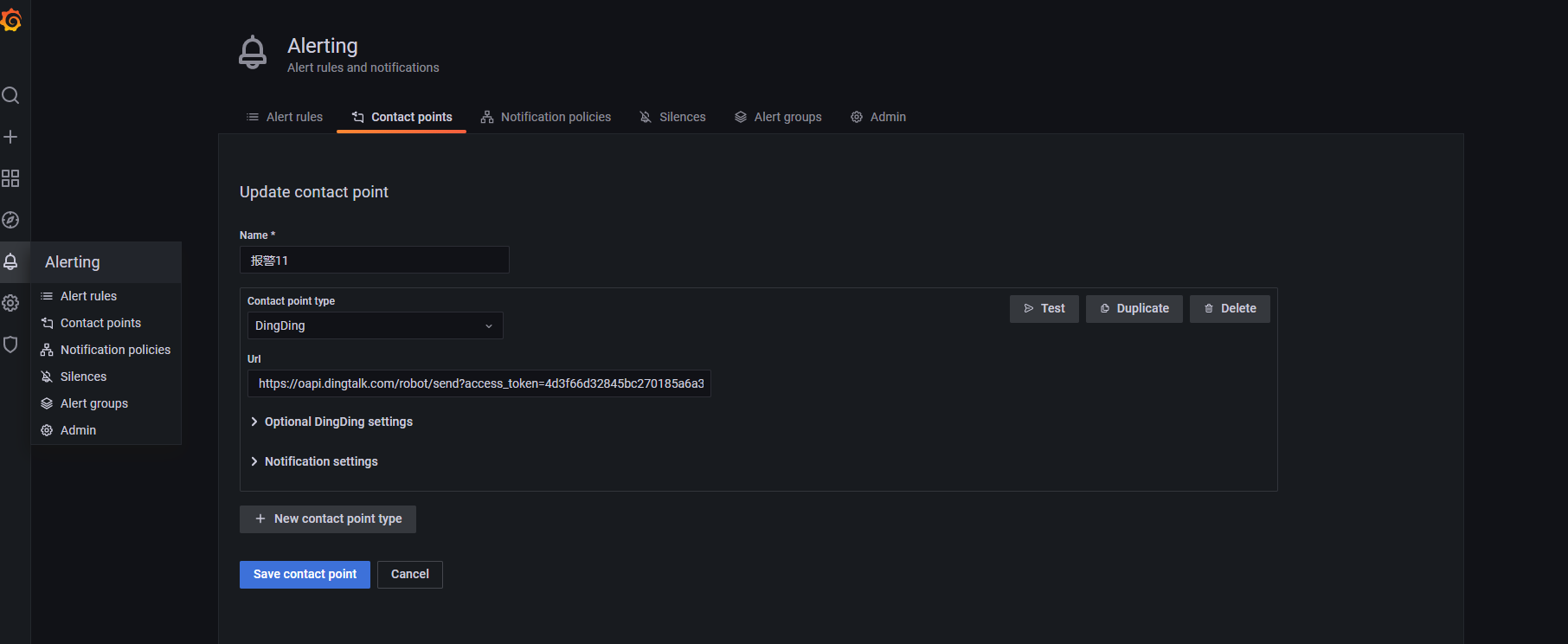Viewport: 1568px width, 644px height.
Task: Open the Contact point type DingDing dropdown
Action: point(375,325)
